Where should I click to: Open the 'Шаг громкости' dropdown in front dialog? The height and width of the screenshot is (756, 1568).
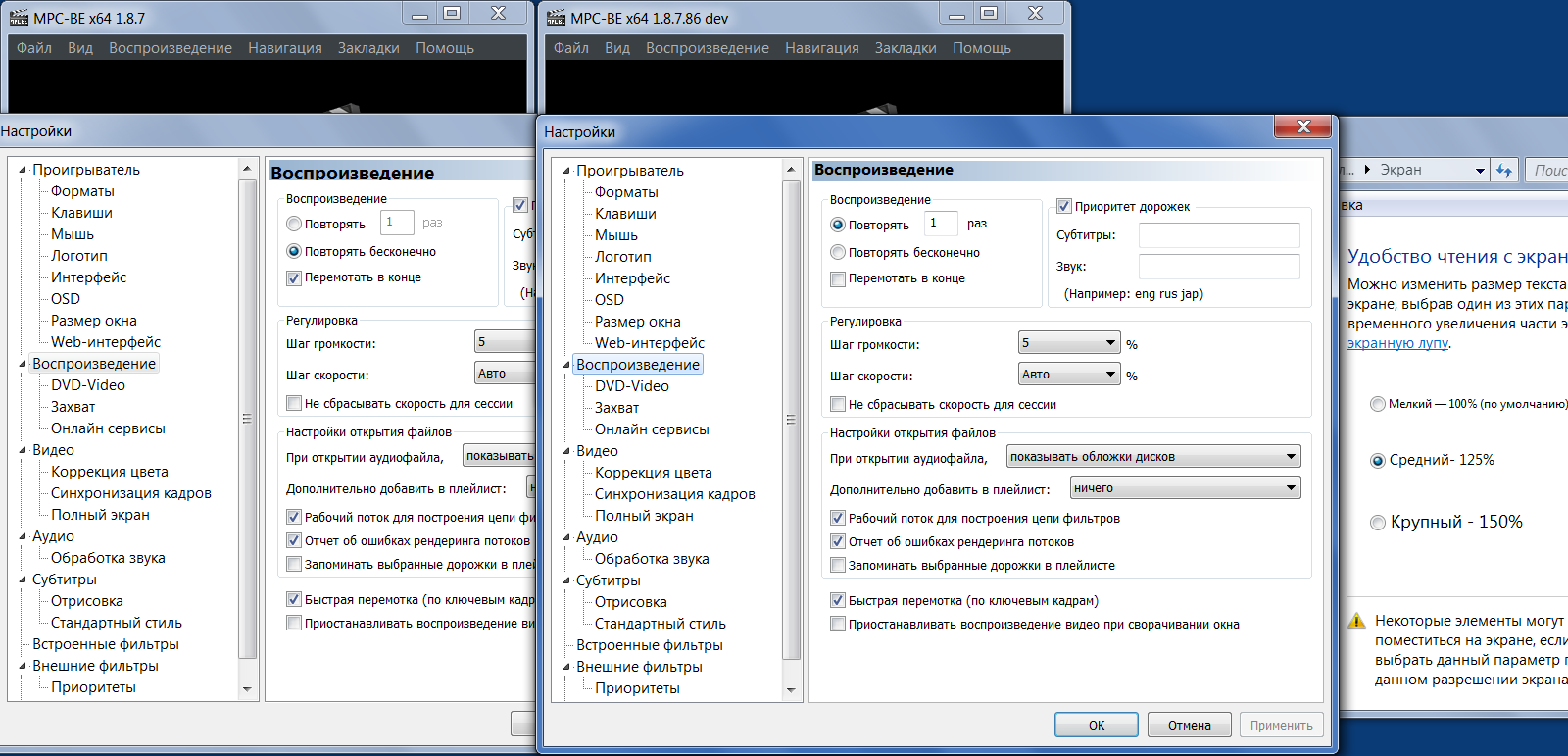1069,342
